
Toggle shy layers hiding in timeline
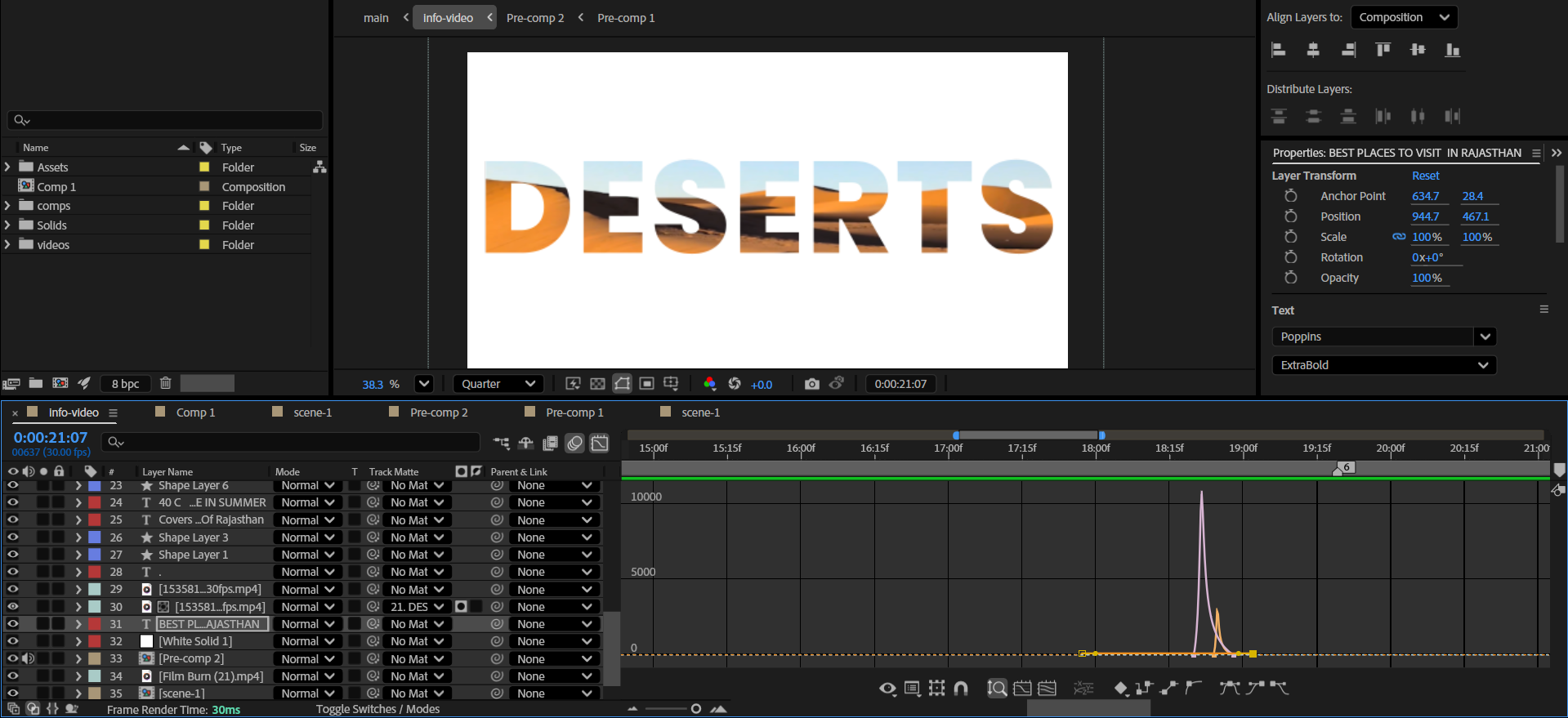[x=525, y=443]
